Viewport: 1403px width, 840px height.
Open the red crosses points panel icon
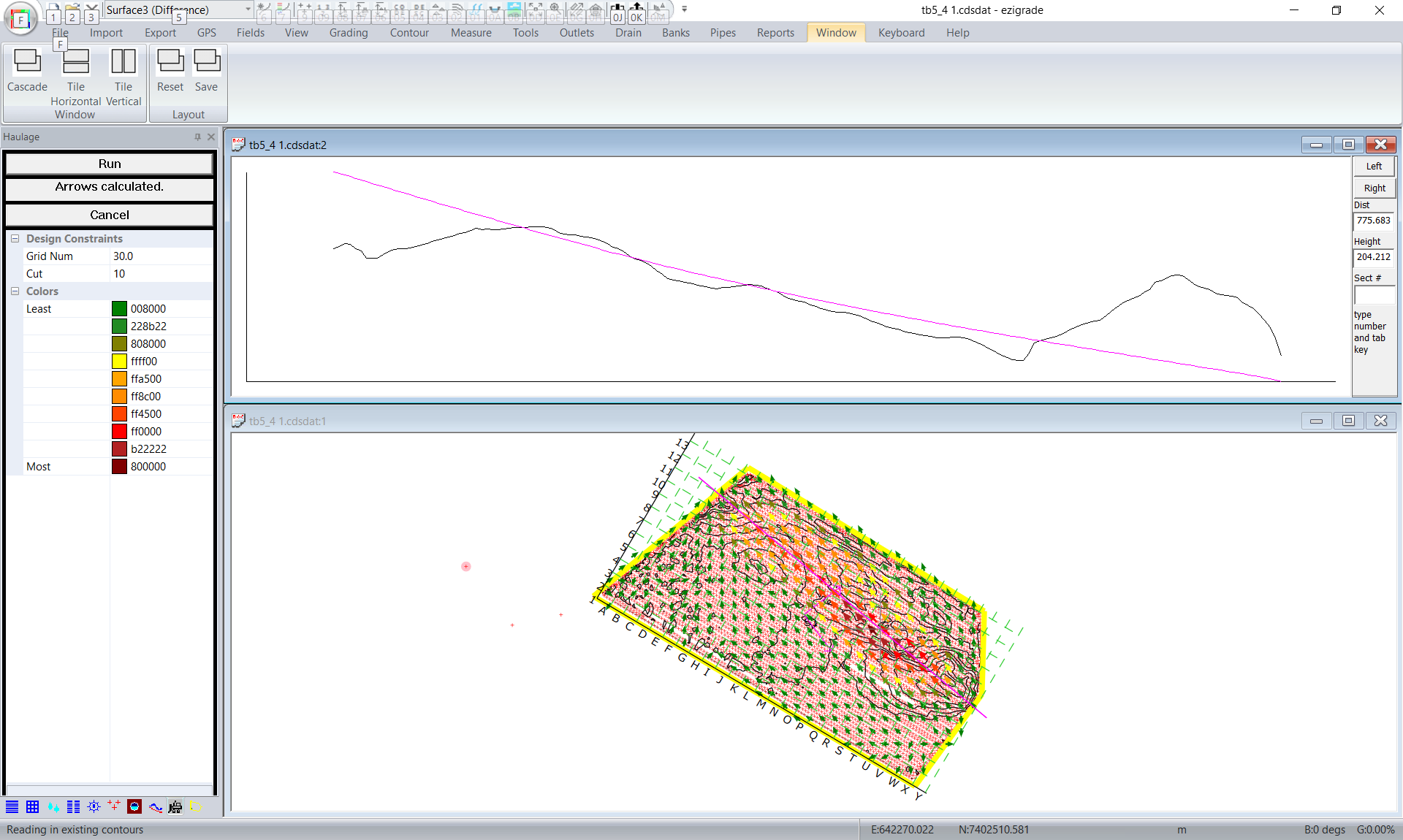point(114,806)
